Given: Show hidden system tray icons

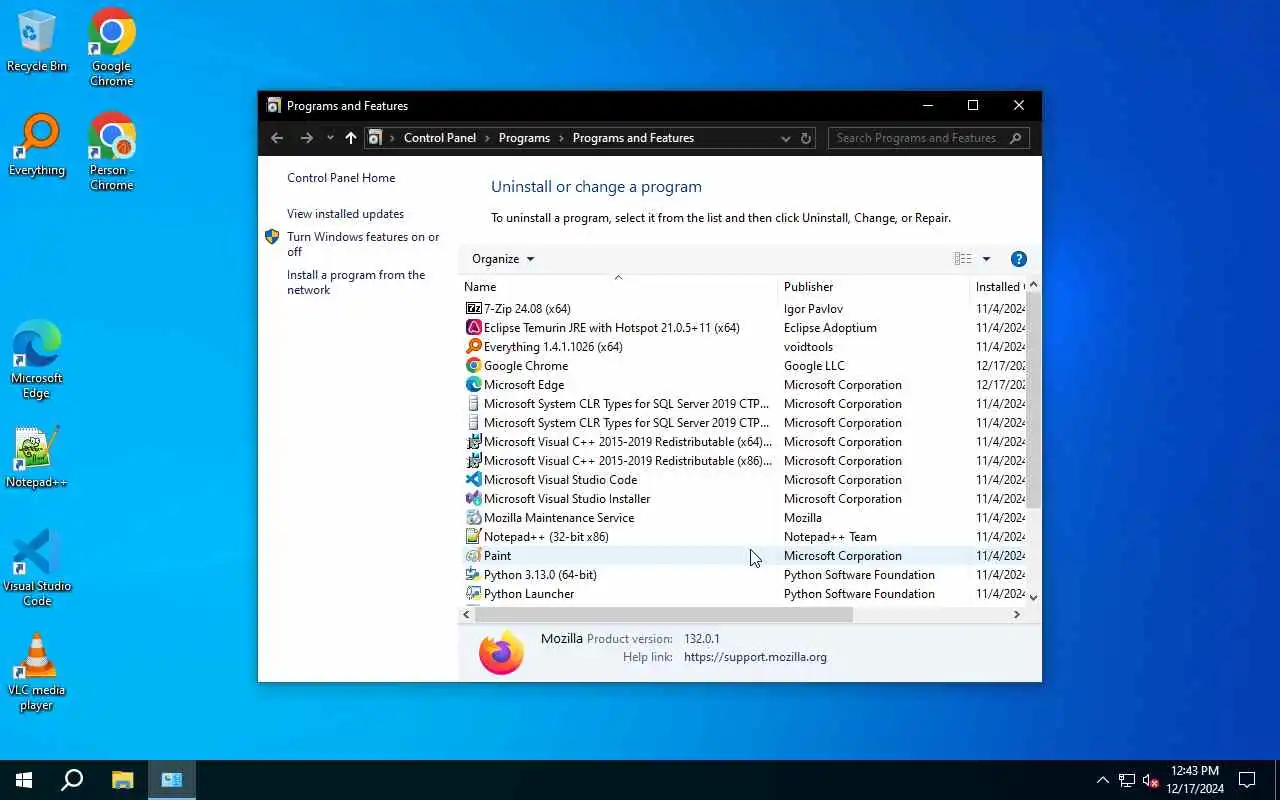Looking at the screenshot, I should click(1103, 780).
